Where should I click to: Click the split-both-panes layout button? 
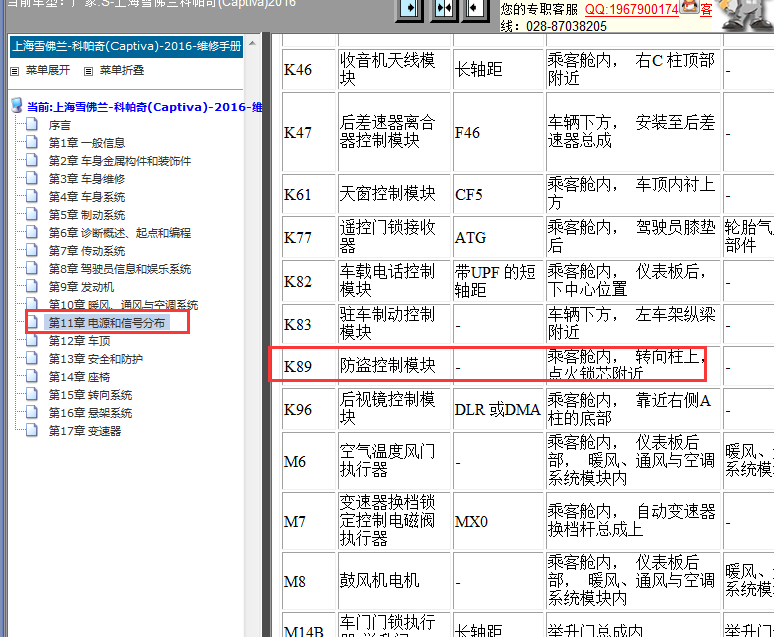(x=443, y=9)
